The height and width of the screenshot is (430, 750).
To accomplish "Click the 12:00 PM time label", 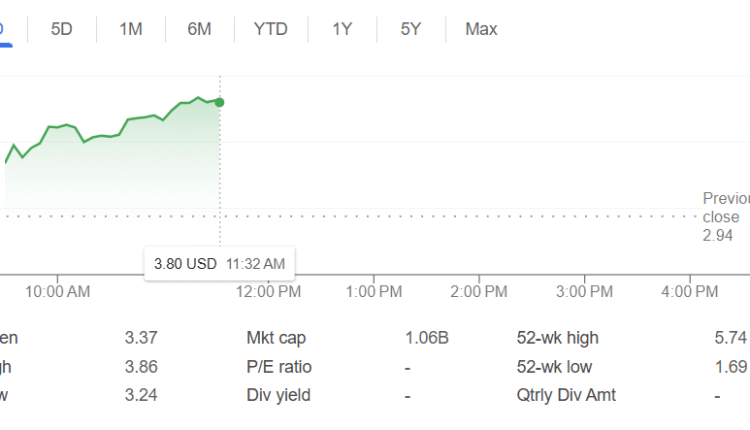I will (268, 291).
